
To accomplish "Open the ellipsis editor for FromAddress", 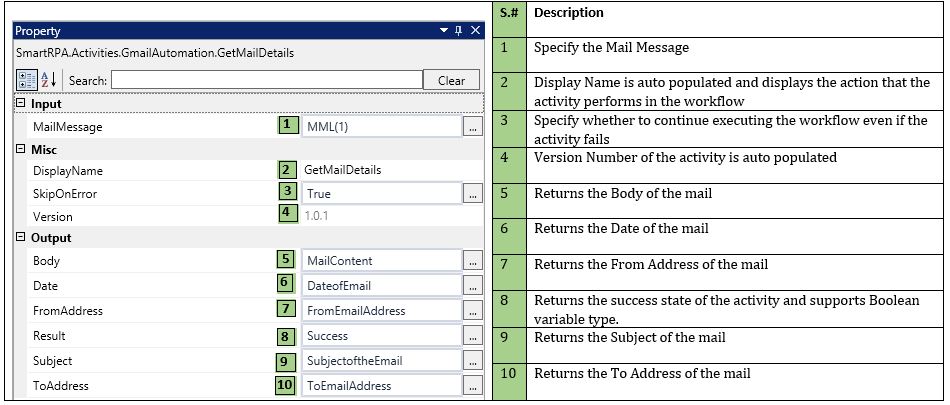I will [474, 311].
